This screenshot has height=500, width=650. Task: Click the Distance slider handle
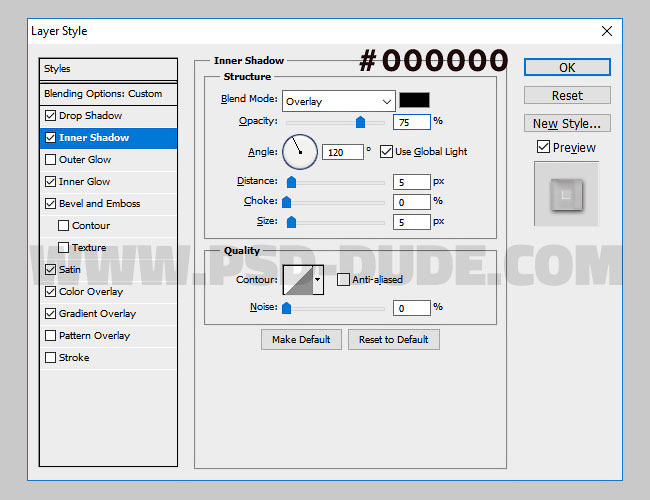click(x=291, y=182)
